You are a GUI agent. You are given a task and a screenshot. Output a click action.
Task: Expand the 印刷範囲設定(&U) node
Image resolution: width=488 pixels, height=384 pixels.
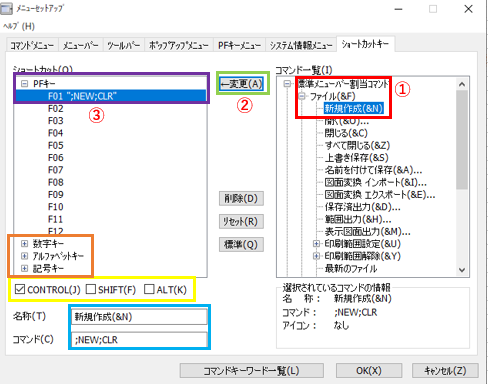click(316, 244)
